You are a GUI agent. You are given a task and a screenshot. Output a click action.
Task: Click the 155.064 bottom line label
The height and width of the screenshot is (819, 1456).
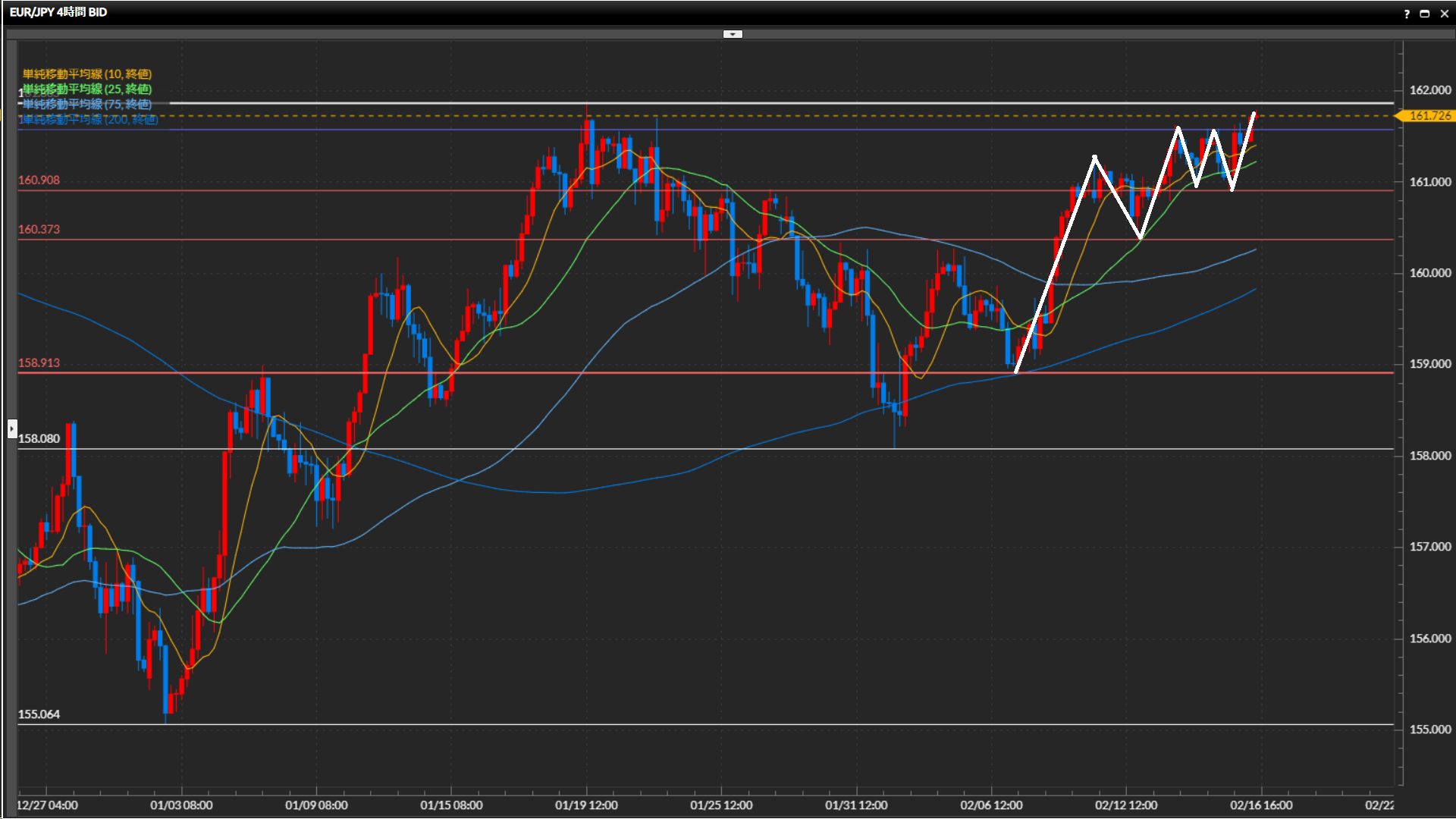click(39, 714)
